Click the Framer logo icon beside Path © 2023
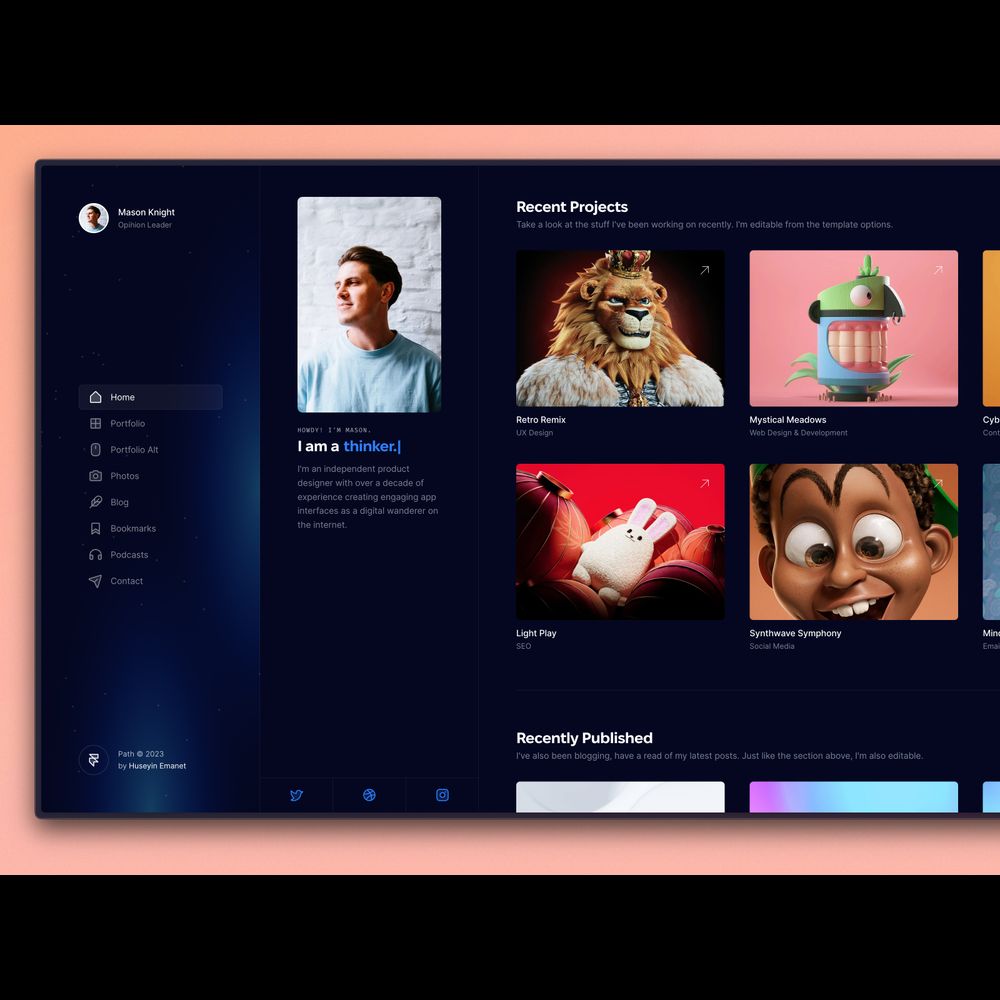This screenshot has height=1000, width=1000. click(x=94, y=760)
